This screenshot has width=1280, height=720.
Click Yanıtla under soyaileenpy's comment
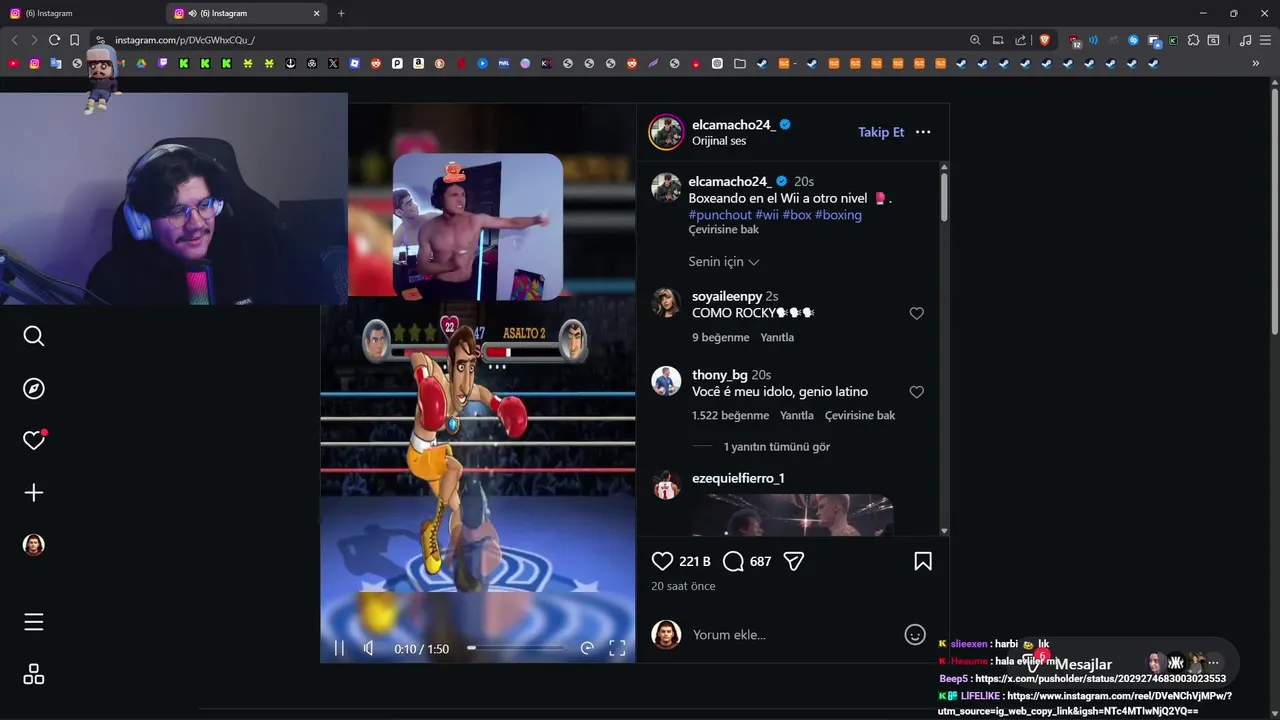click(777, 338)
